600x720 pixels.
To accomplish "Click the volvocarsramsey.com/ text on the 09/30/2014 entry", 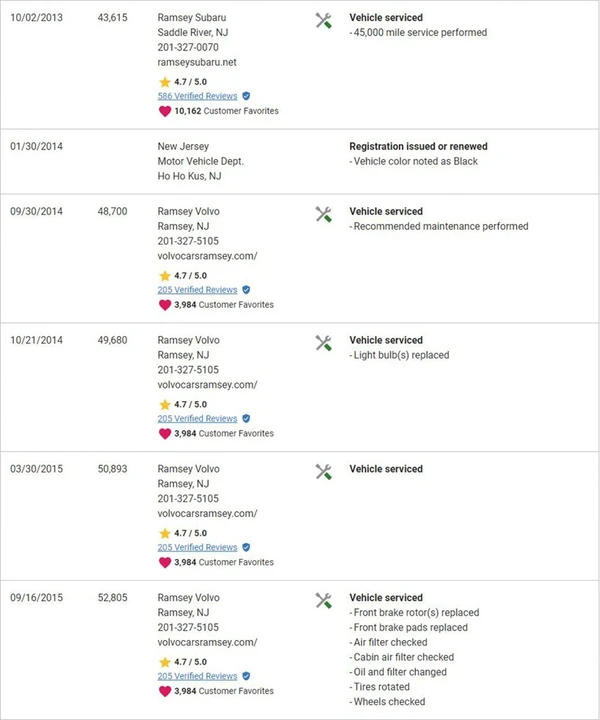I will click(207, 256).
